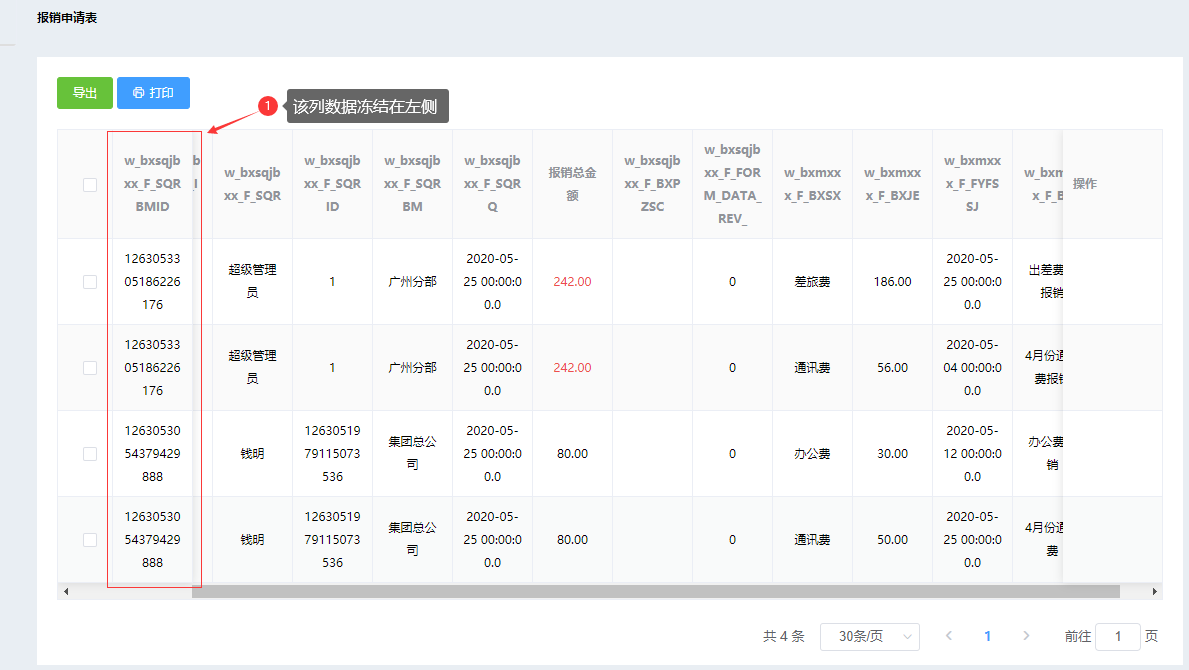Click the horizontal scrollbar right arrow

click(x=1155, y=592)
